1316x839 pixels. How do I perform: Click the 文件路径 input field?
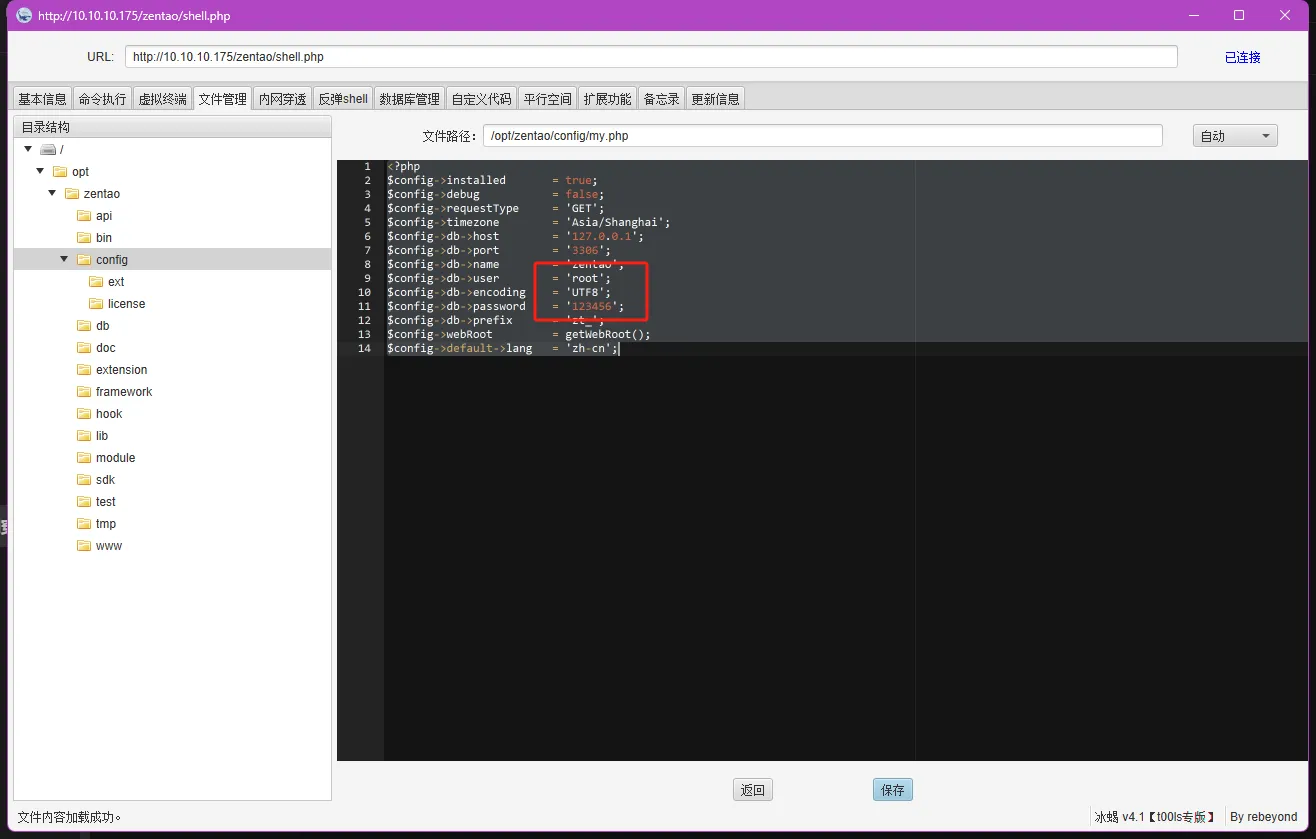[822, 135]
